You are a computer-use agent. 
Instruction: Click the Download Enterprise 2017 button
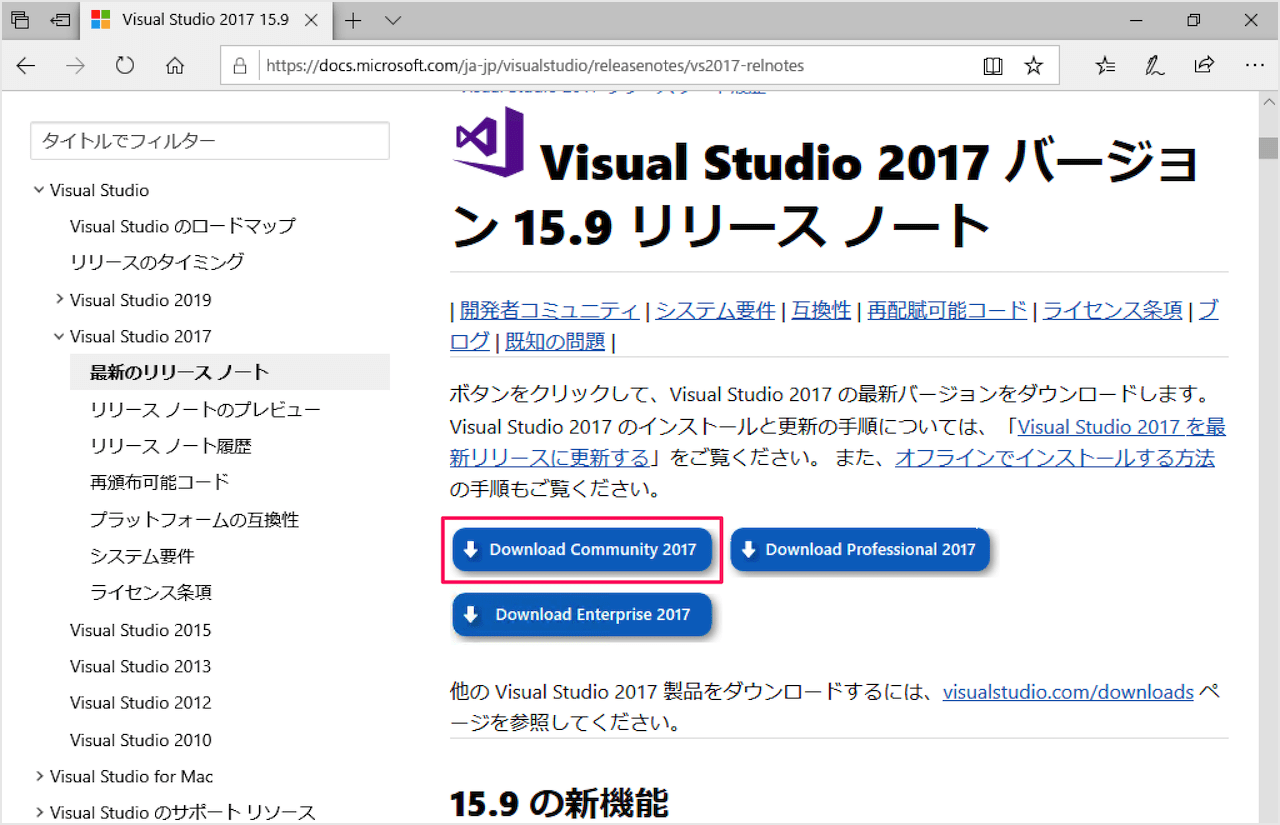pos(581,614)
